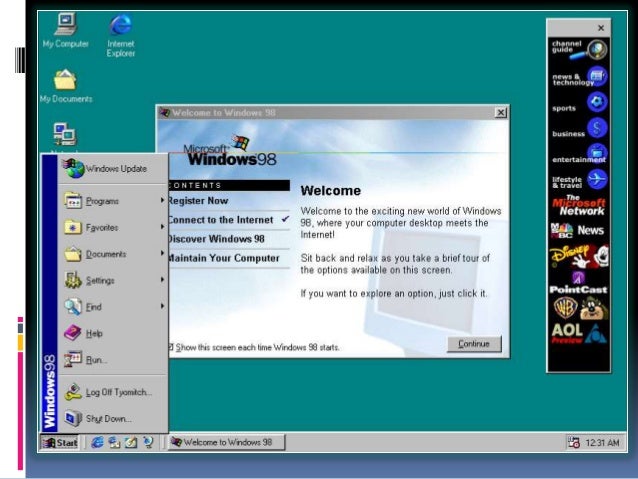Click the Register Now link
638x479 pixels.
coord(198,201)
